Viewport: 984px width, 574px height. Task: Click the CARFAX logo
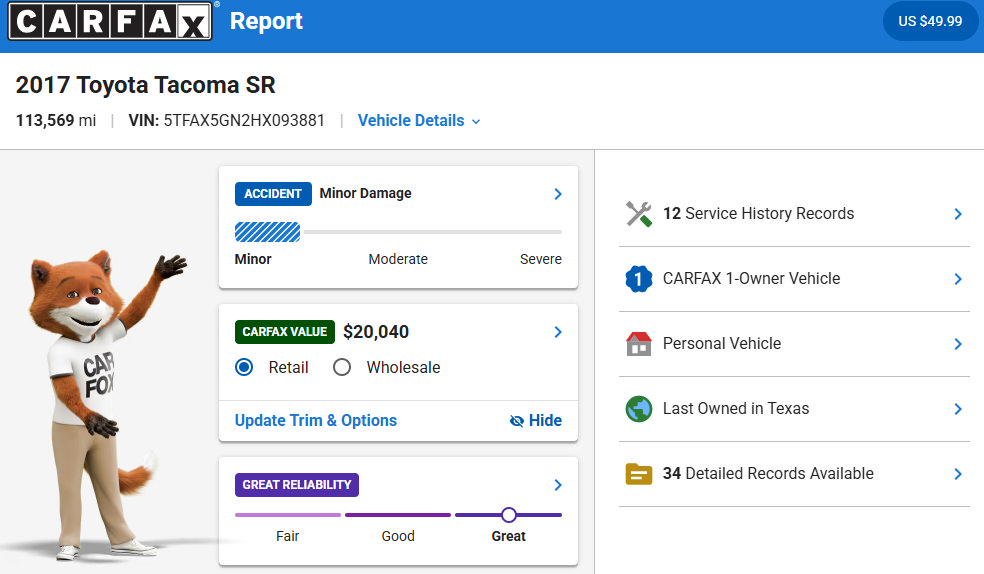110,21
